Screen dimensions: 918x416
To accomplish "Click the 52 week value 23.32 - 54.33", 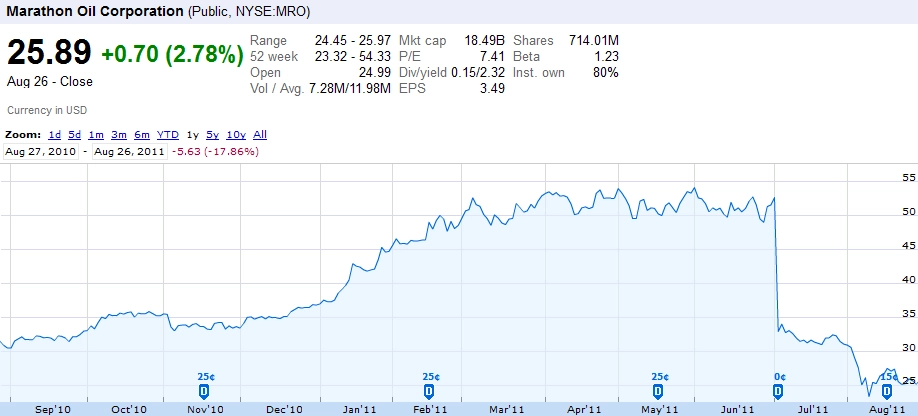I will (352, 57).
